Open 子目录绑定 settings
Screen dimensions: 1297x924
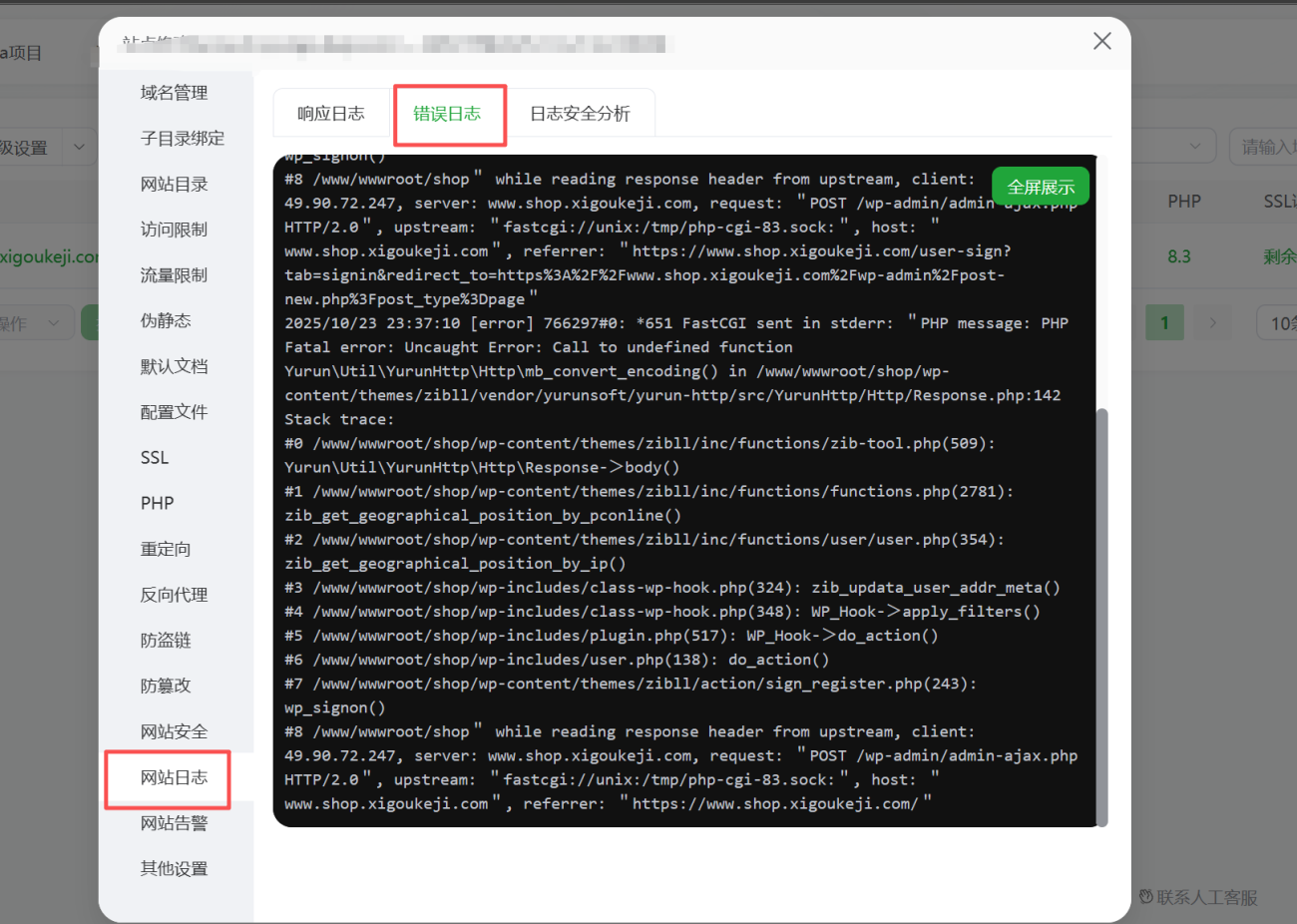click(x=182, y=139)
